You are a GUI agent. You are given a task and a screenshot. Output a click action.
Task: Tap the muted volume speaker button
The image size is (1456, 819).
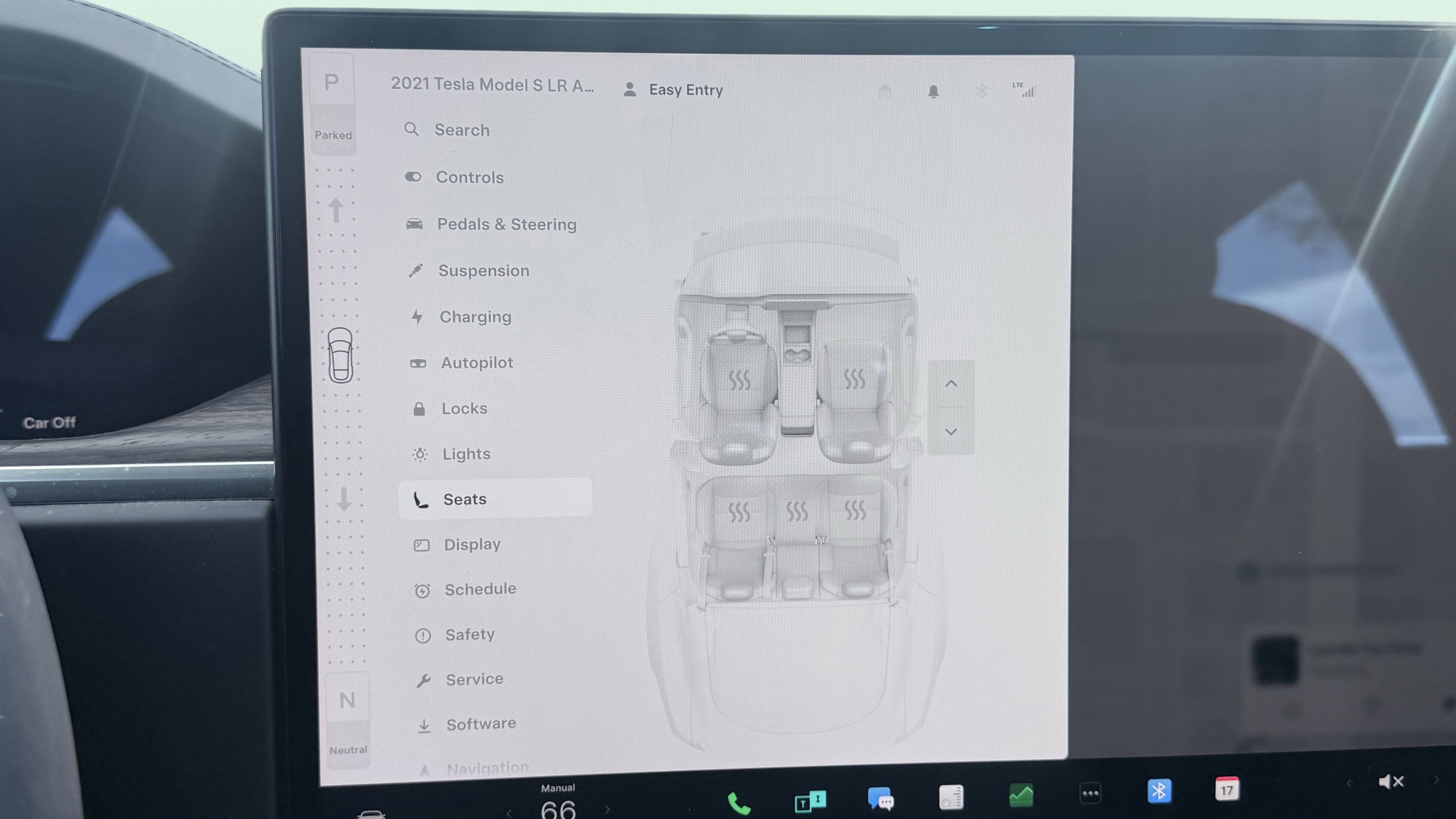1390,782
